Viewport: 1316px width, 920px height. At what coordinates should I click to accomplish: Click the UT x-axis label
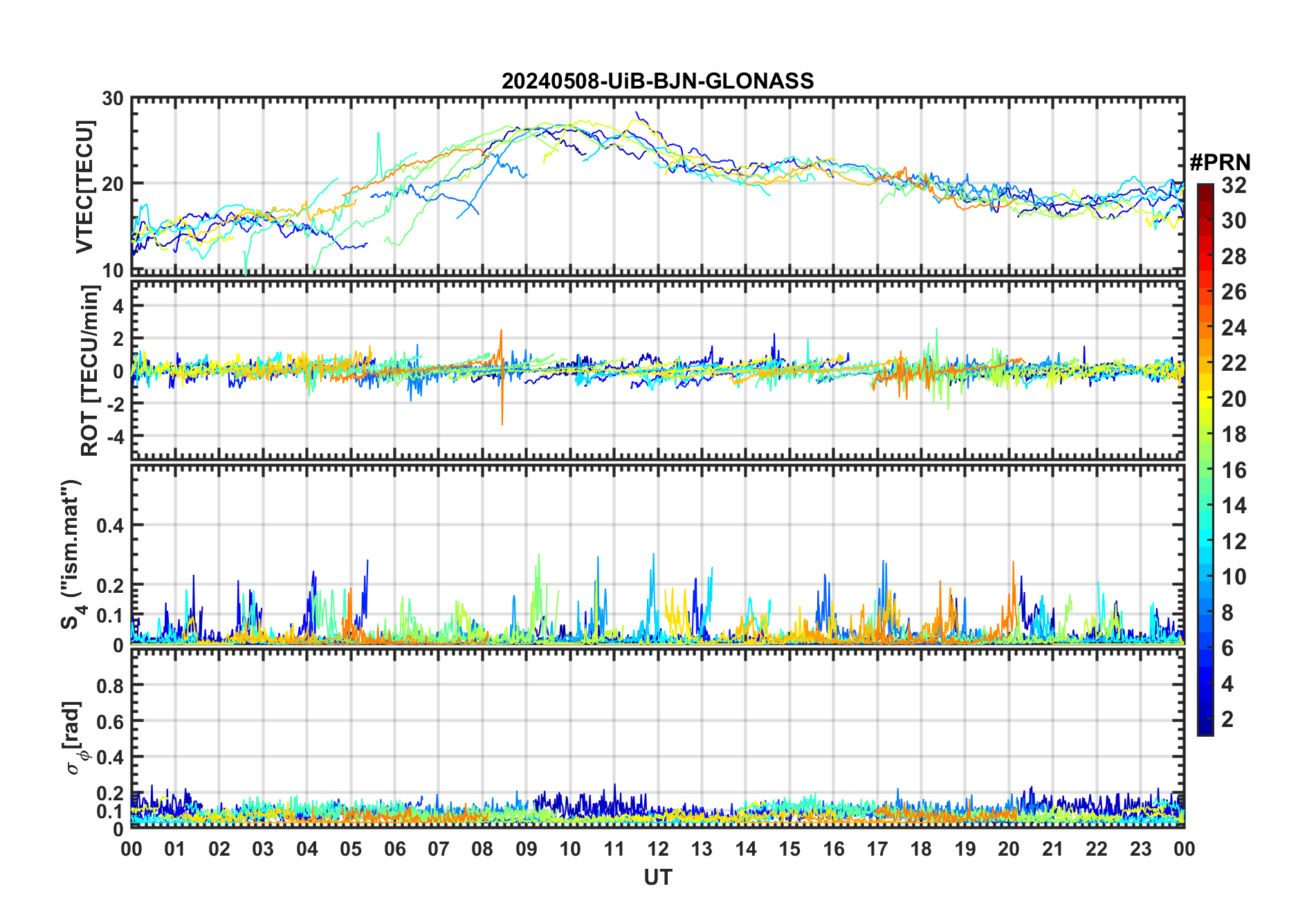click(x=658, y=878)
